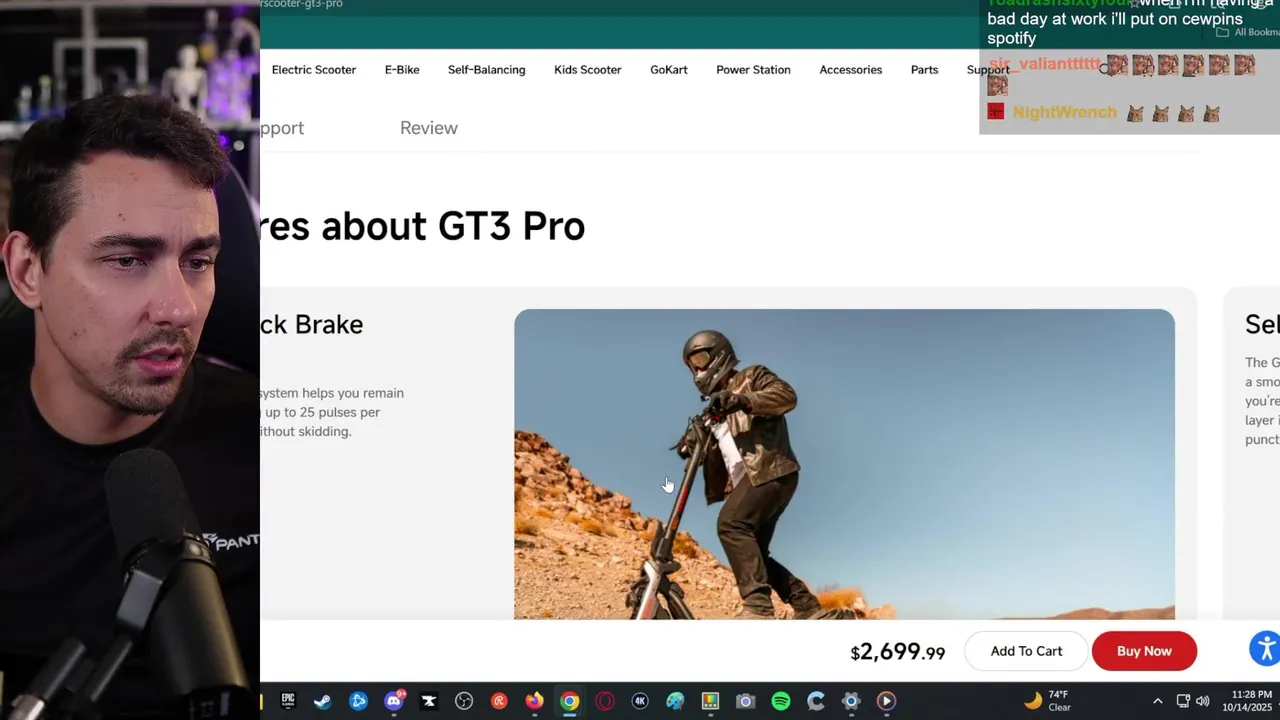Open the Camera app in taskbar
Viewport: 1280px width, 720px height.
click(x=745, y=701)
